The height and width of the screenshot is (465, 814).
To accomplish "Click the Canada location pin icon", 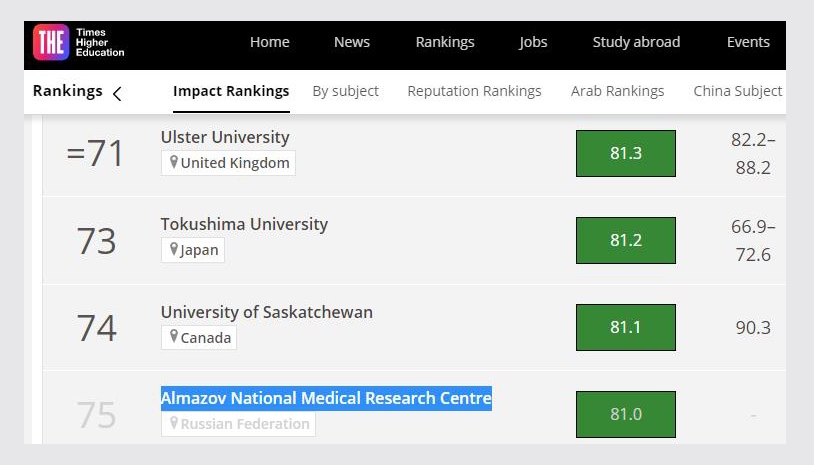I will [x=173, y=337].
